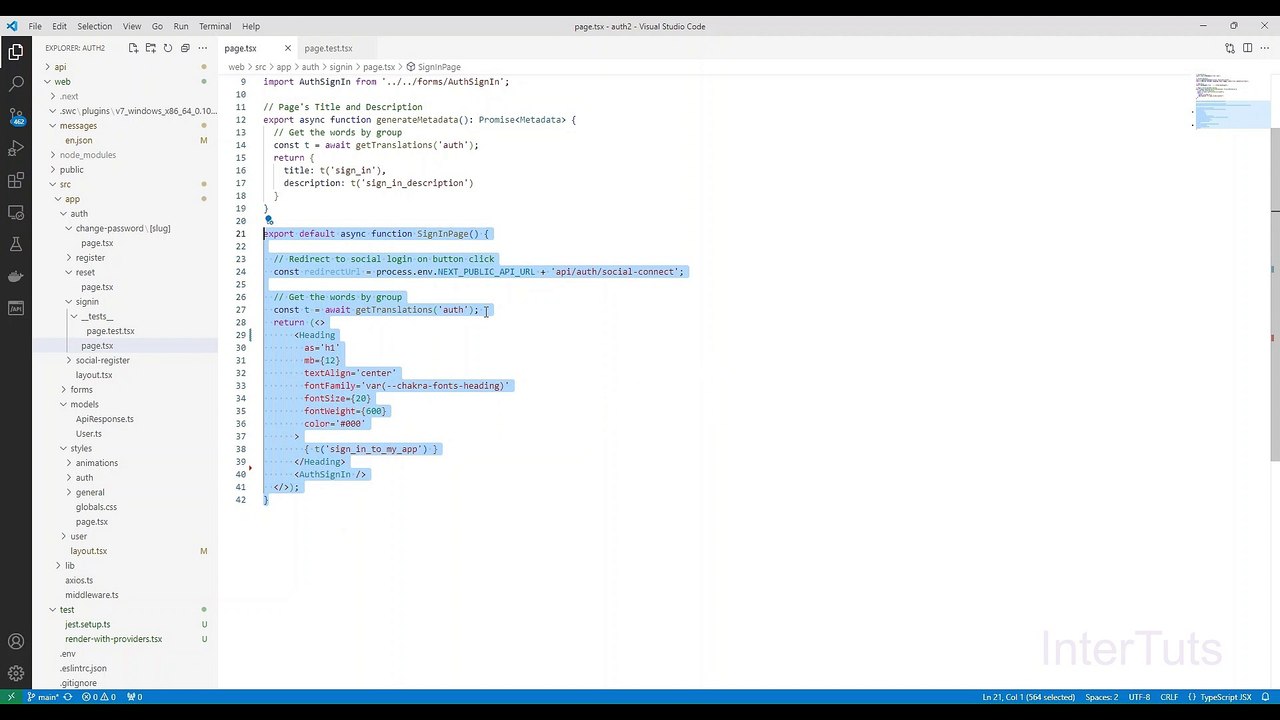Viewport: 1280px width, 720px height.
Task: Collapse the web folder
Action: click(62, 82)
